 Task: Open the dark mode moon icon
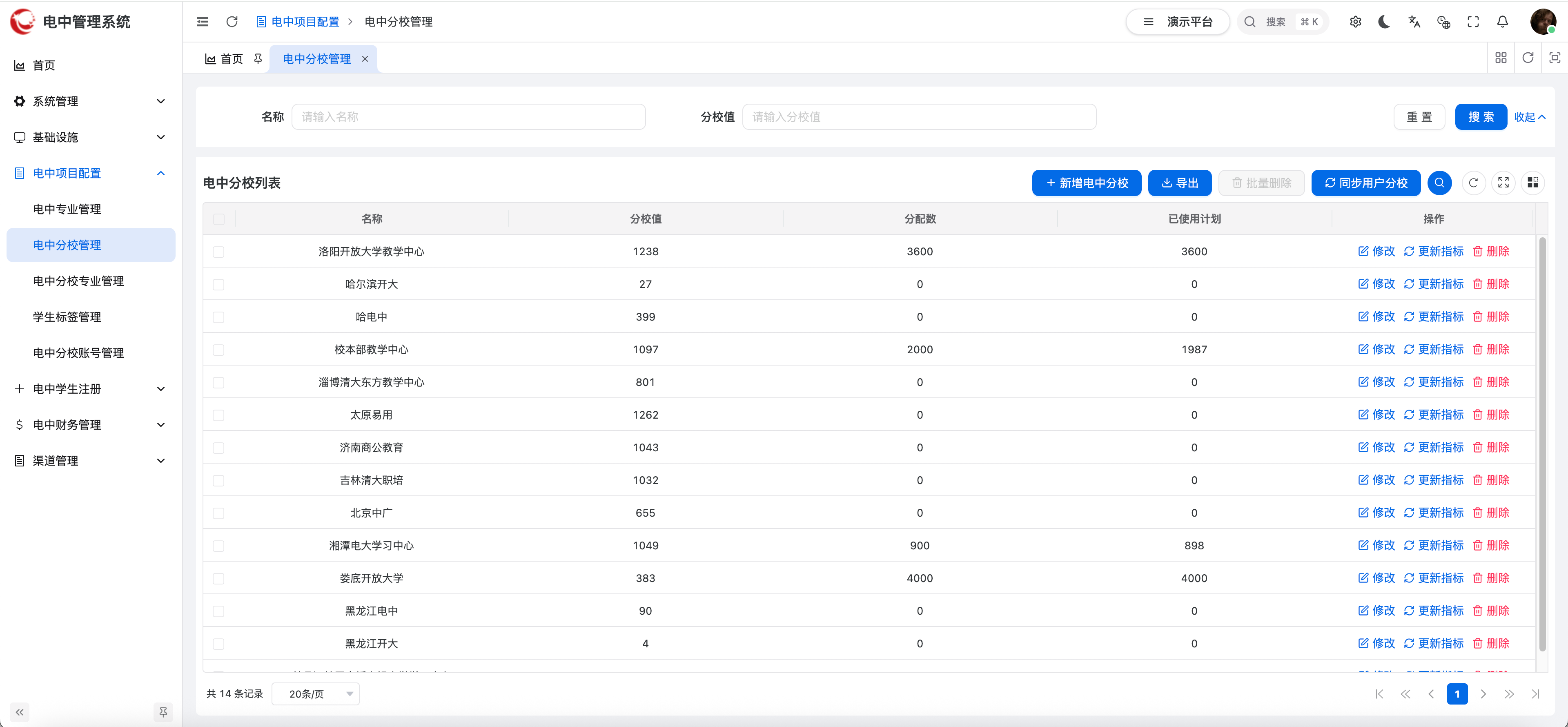(x=1384, y=21)
